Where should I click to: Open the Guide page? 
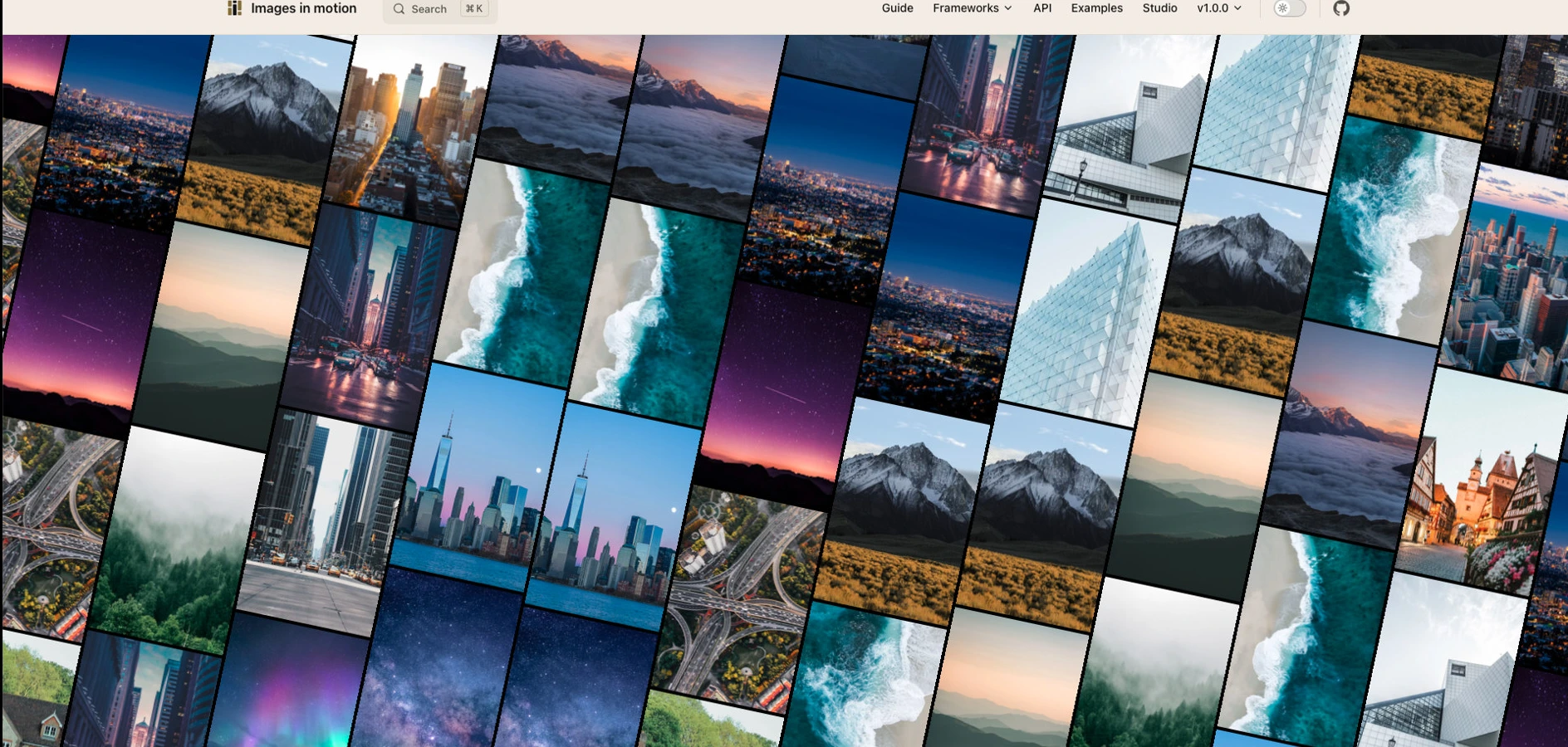click(x=897, y=8)
